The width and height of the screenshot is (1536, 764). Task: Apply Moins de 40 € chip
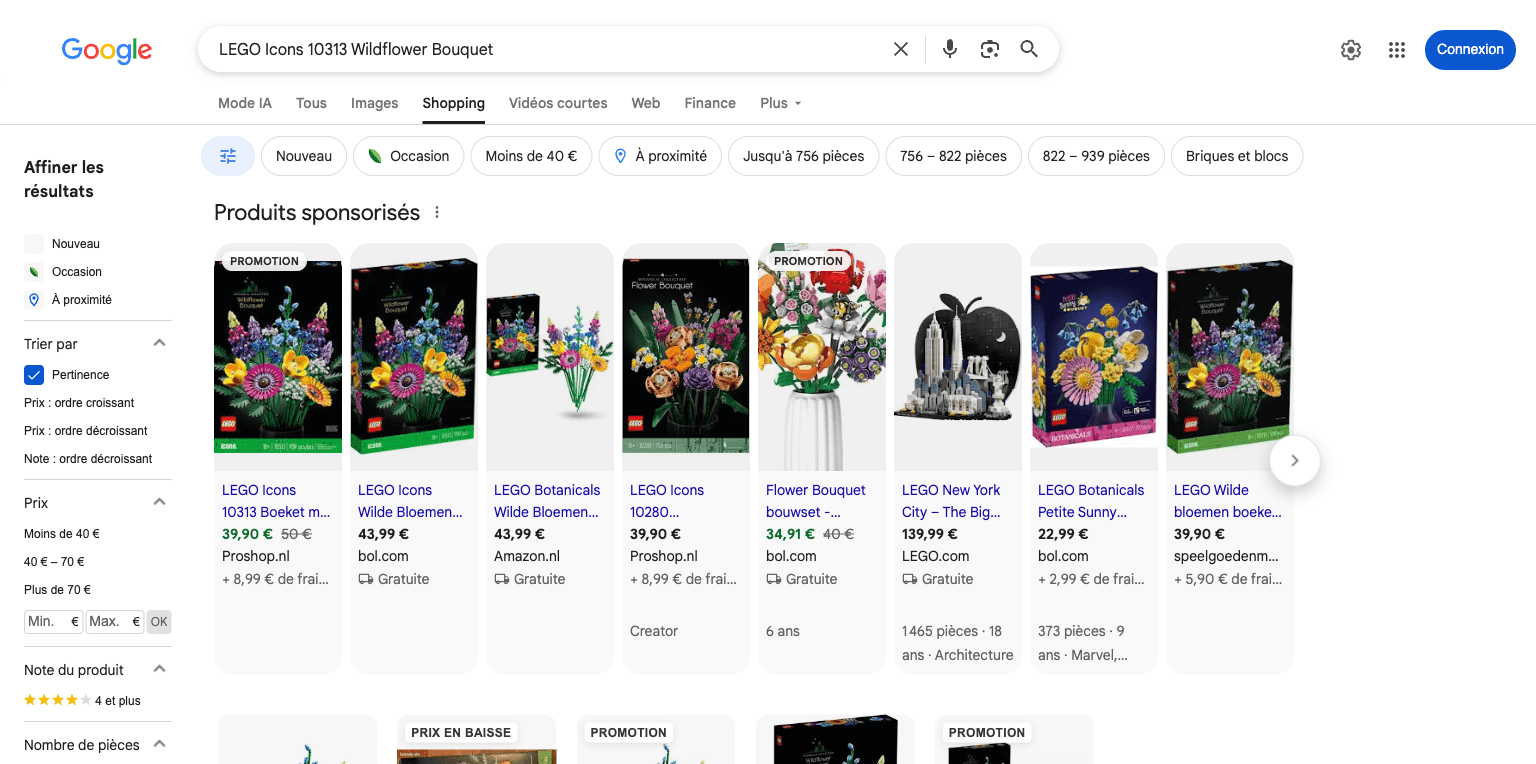[531, 156]
